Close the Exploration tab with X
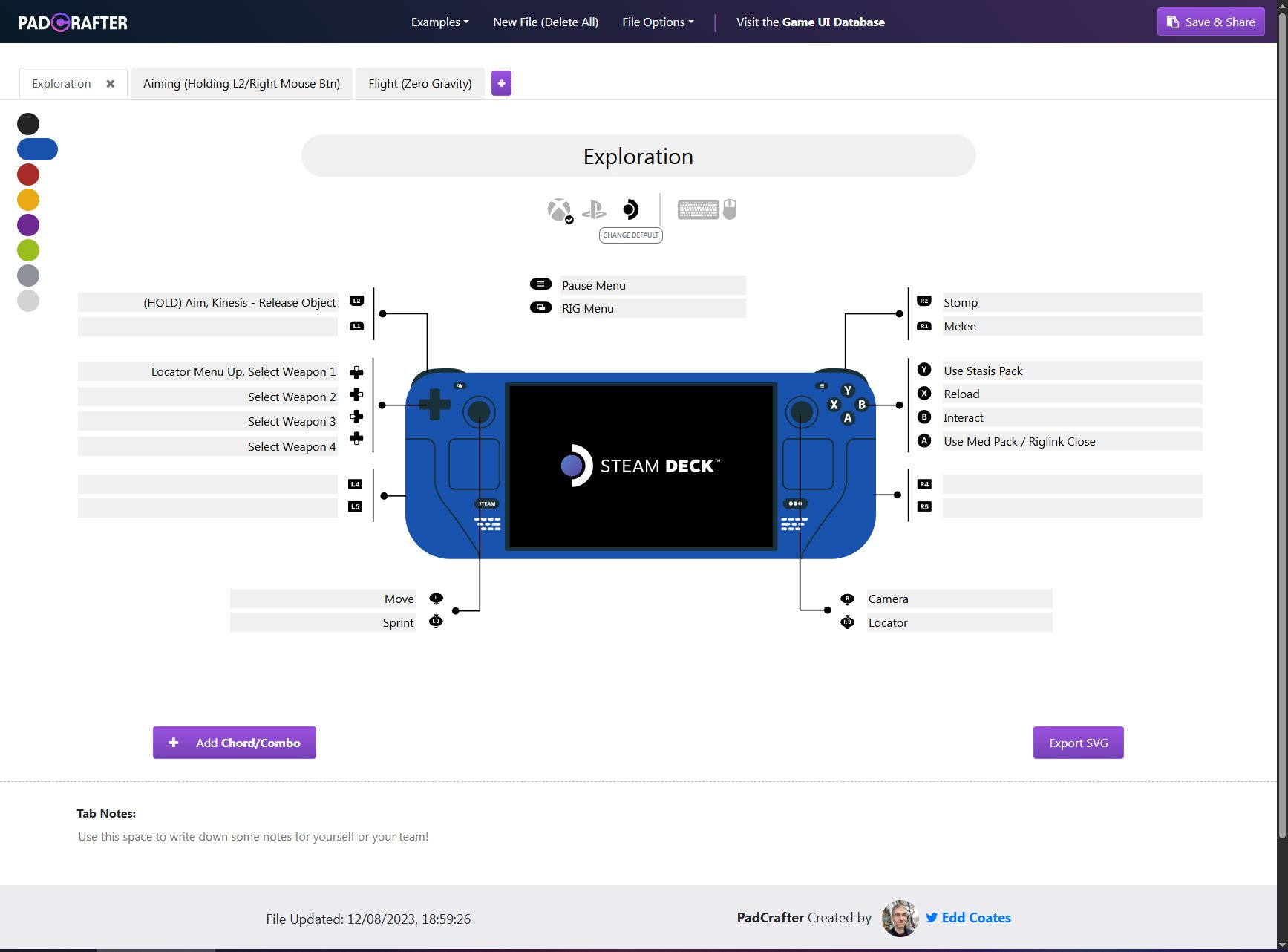This screenshot has width=1288, height=952. tap(111, 84)
